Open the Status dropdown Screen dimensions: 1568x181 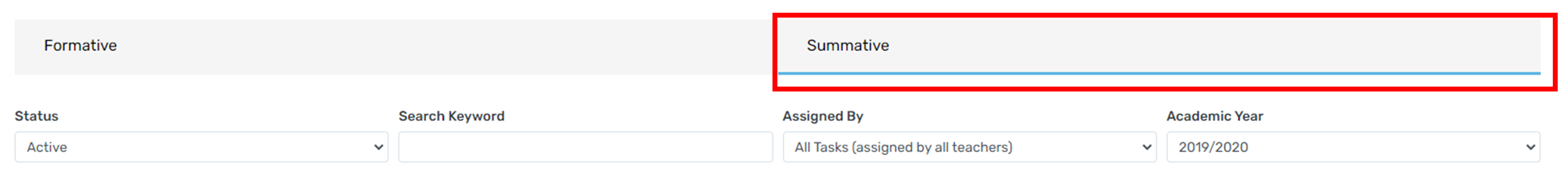pyautogui.click(x=201, y=147)
